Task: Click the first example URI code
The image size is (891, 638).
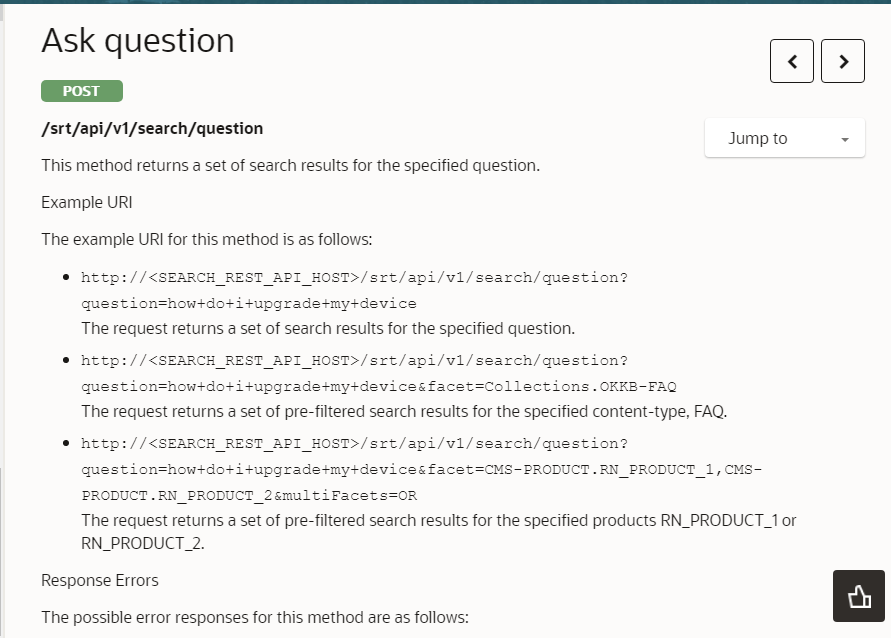Action: (354, 289)
